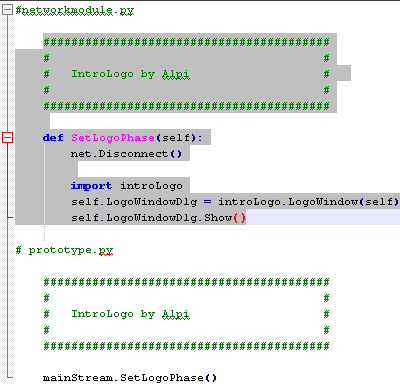Image resolution: width=400 pixels, height=384 pixels.
Task: Collapse the fold at #networkmodule.py line
Action: (x=7, y=10)
